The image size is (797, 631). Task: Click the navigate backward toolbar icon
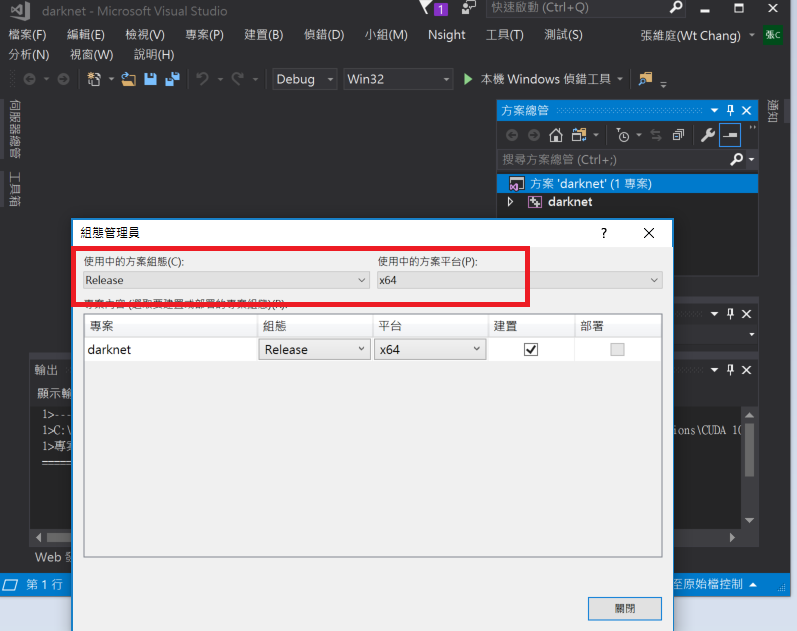pyautogui.click(x=29, y=79)
